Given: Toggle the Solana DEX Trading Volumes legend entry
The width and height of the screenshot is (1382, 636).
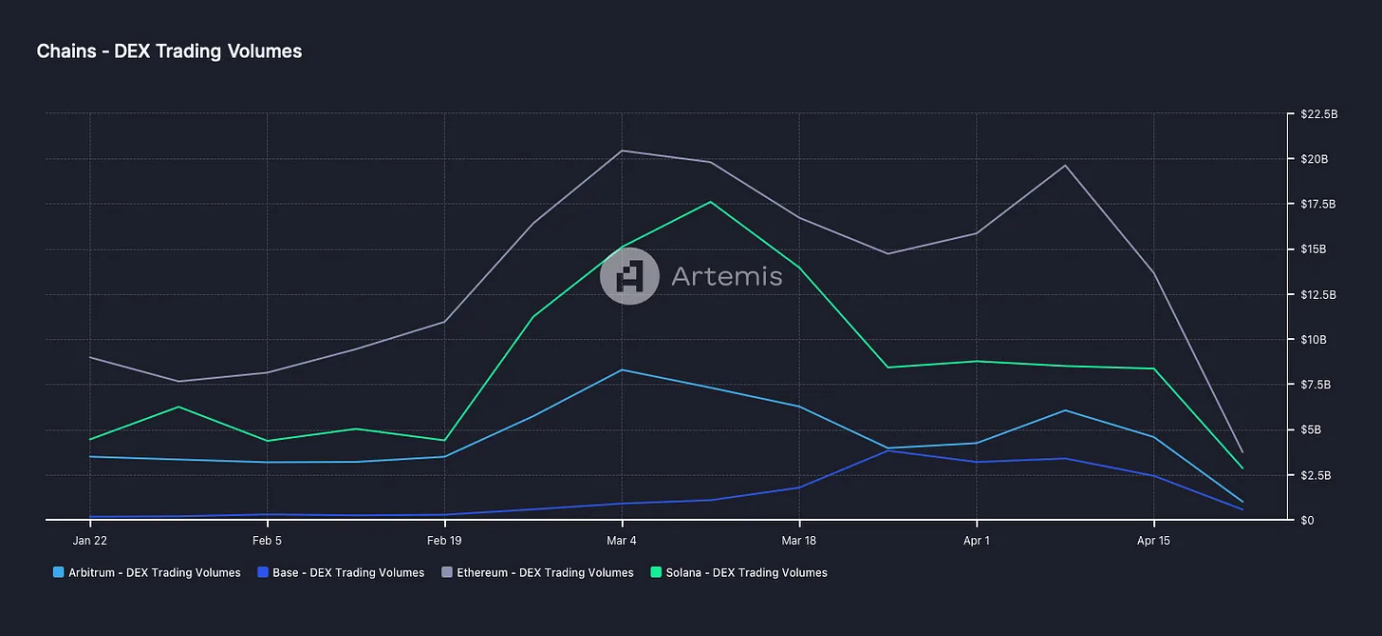Looking at the screenshot, I should (x=739, y=573).
